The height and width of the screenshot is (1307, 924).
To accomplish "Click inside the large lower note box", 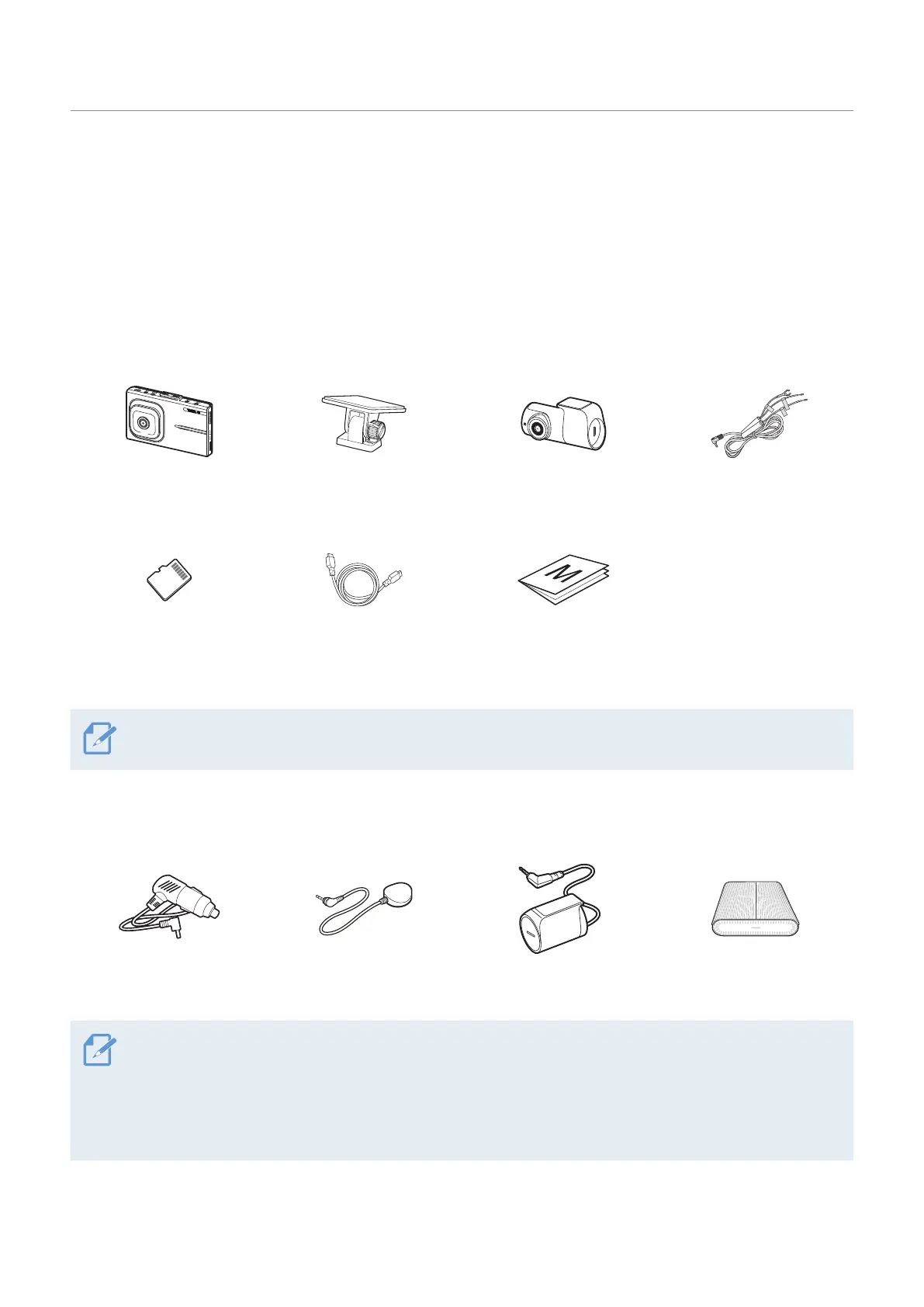I will pos(462,1090).
